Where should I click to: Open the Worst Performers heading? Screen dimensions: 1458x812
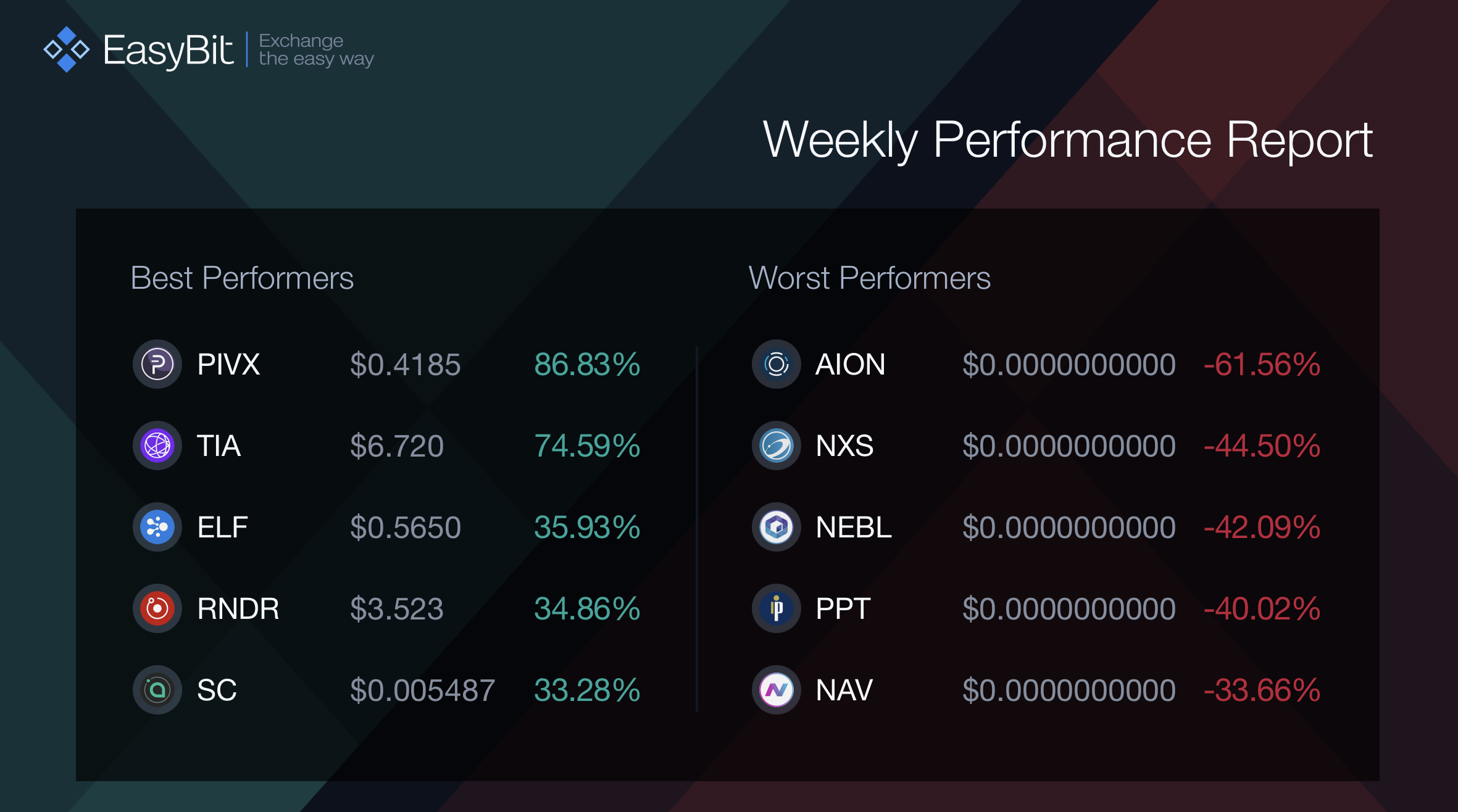pyautogui.click(x=869, y=278)
